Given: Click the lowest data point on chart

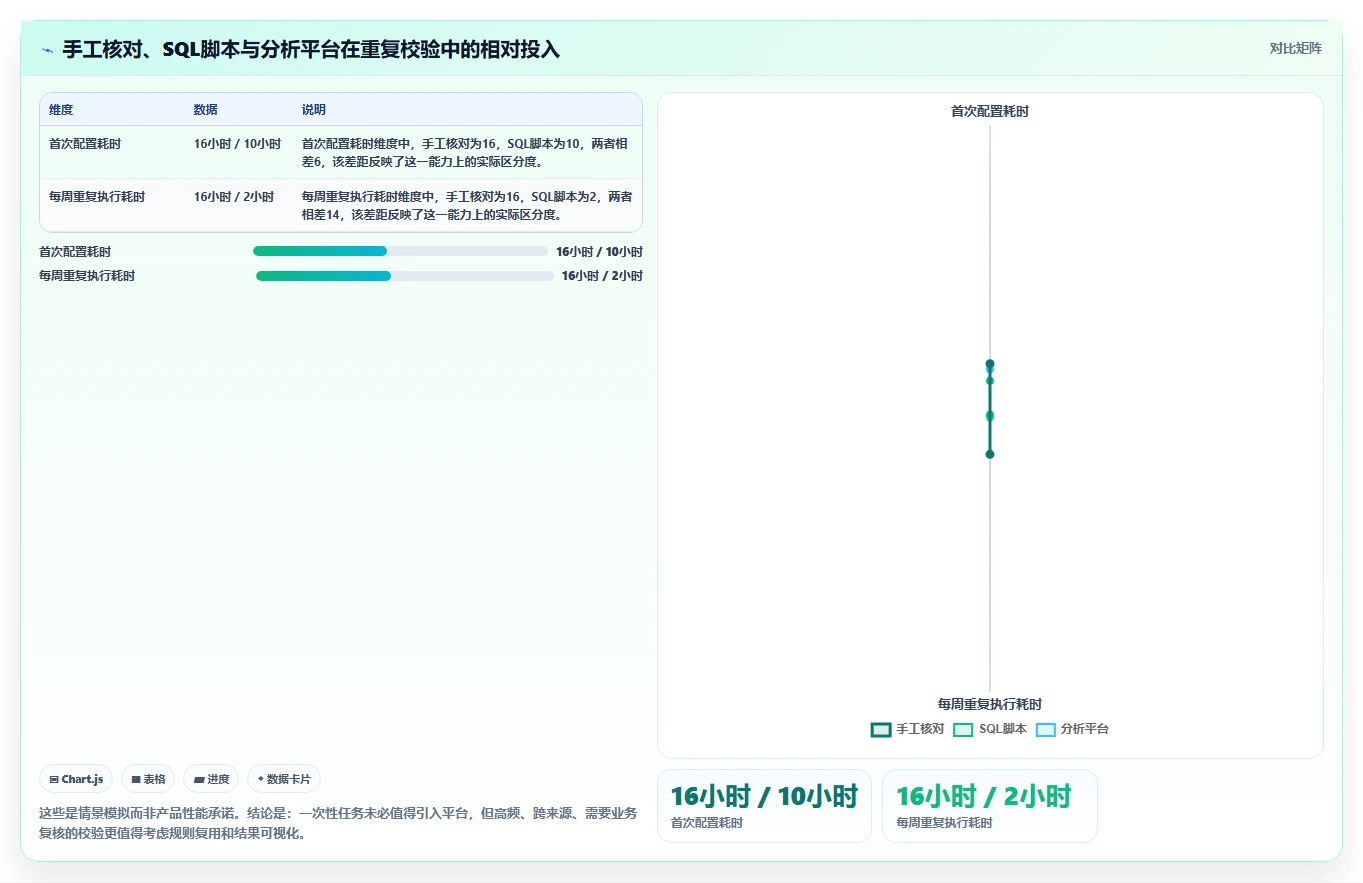Looking at the screenshot, I should (990, 454).
